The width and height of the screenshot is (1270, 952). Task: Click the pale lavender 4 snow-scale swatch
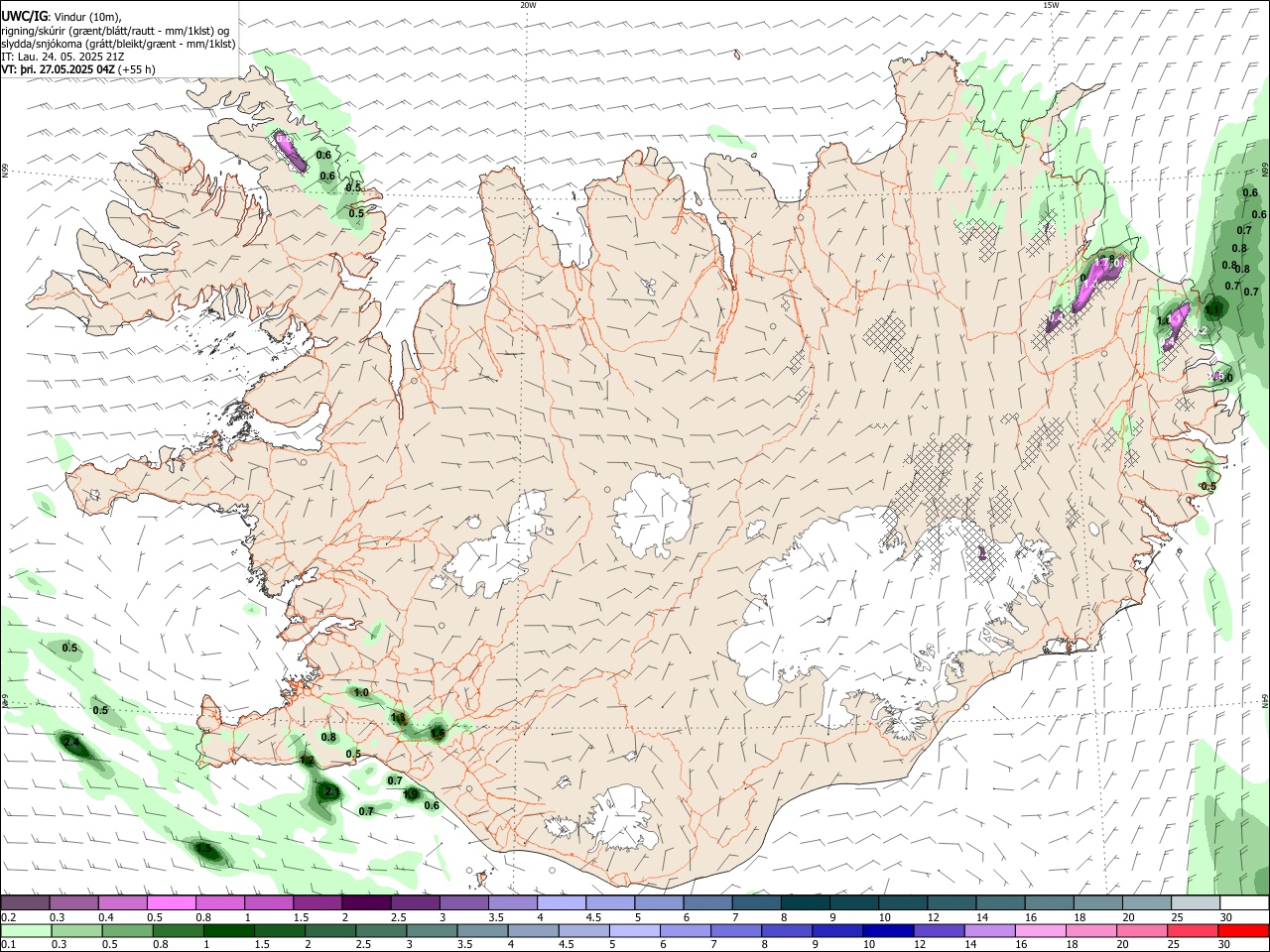coord(563,903)
